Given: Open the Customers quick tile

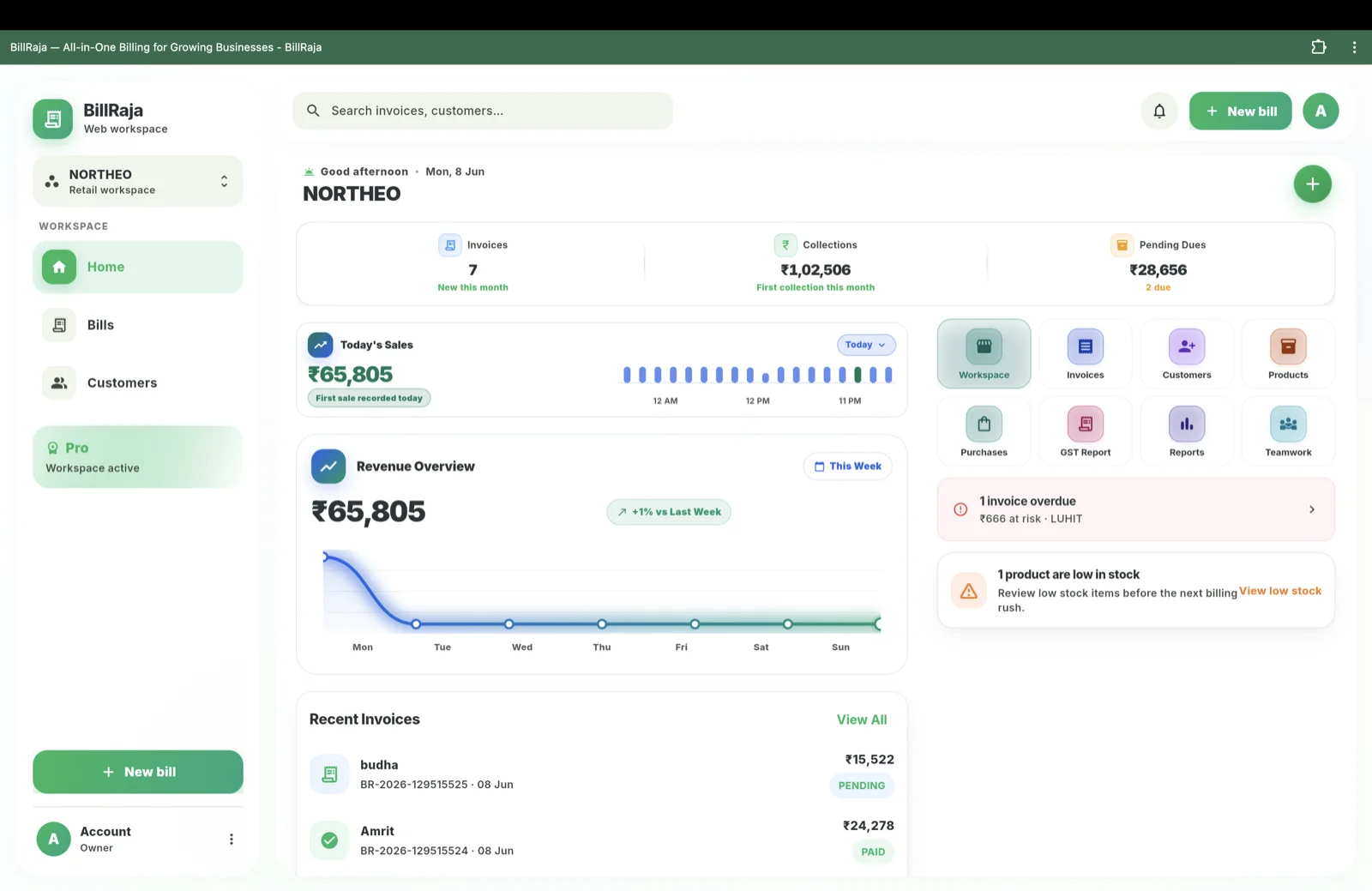Looking at the screenshot, I should click(x=1187, y=353).
